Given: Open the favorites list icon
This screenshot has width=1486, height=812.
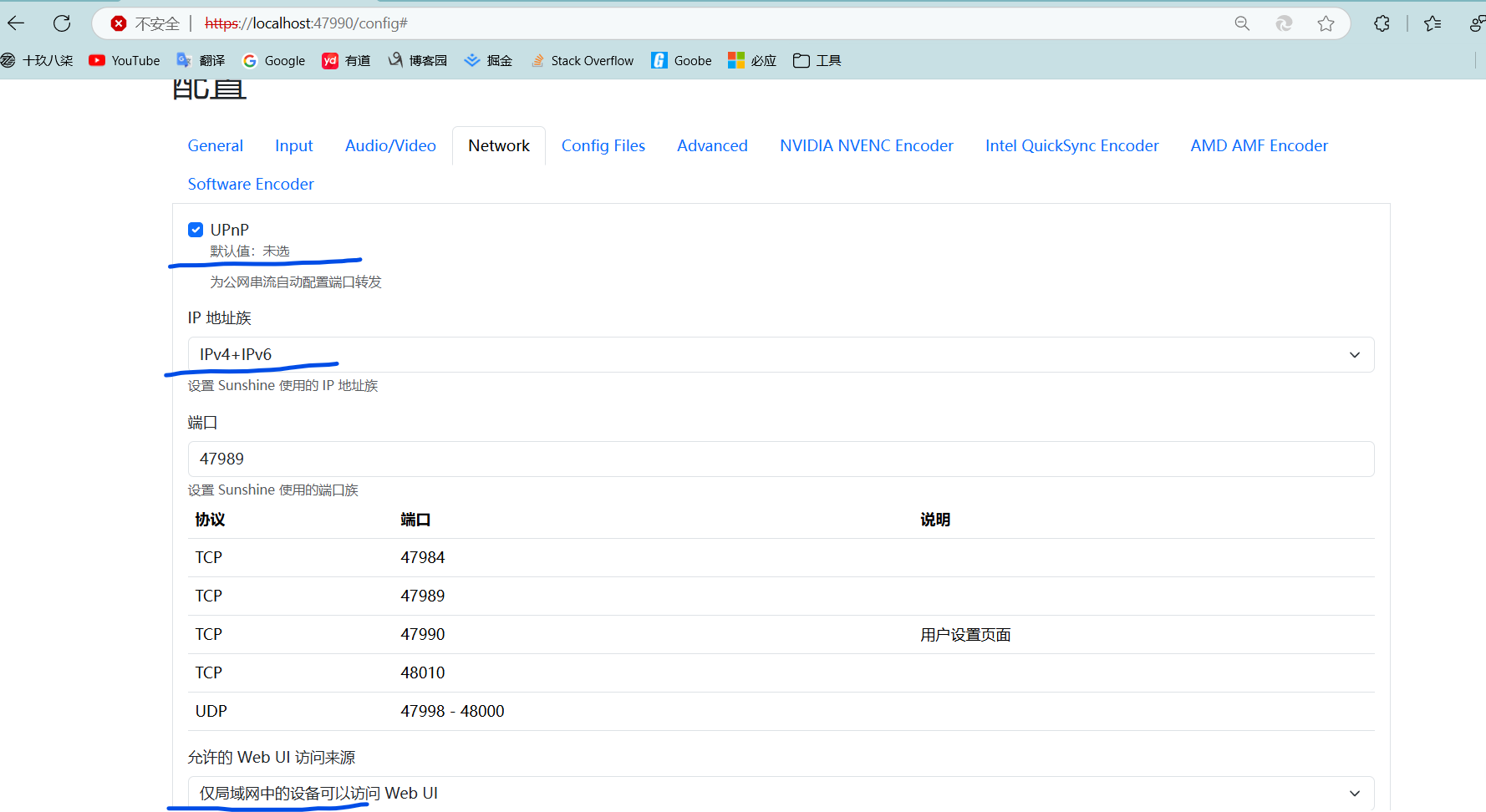Looking at the screenshot, I should point(1433,23).
